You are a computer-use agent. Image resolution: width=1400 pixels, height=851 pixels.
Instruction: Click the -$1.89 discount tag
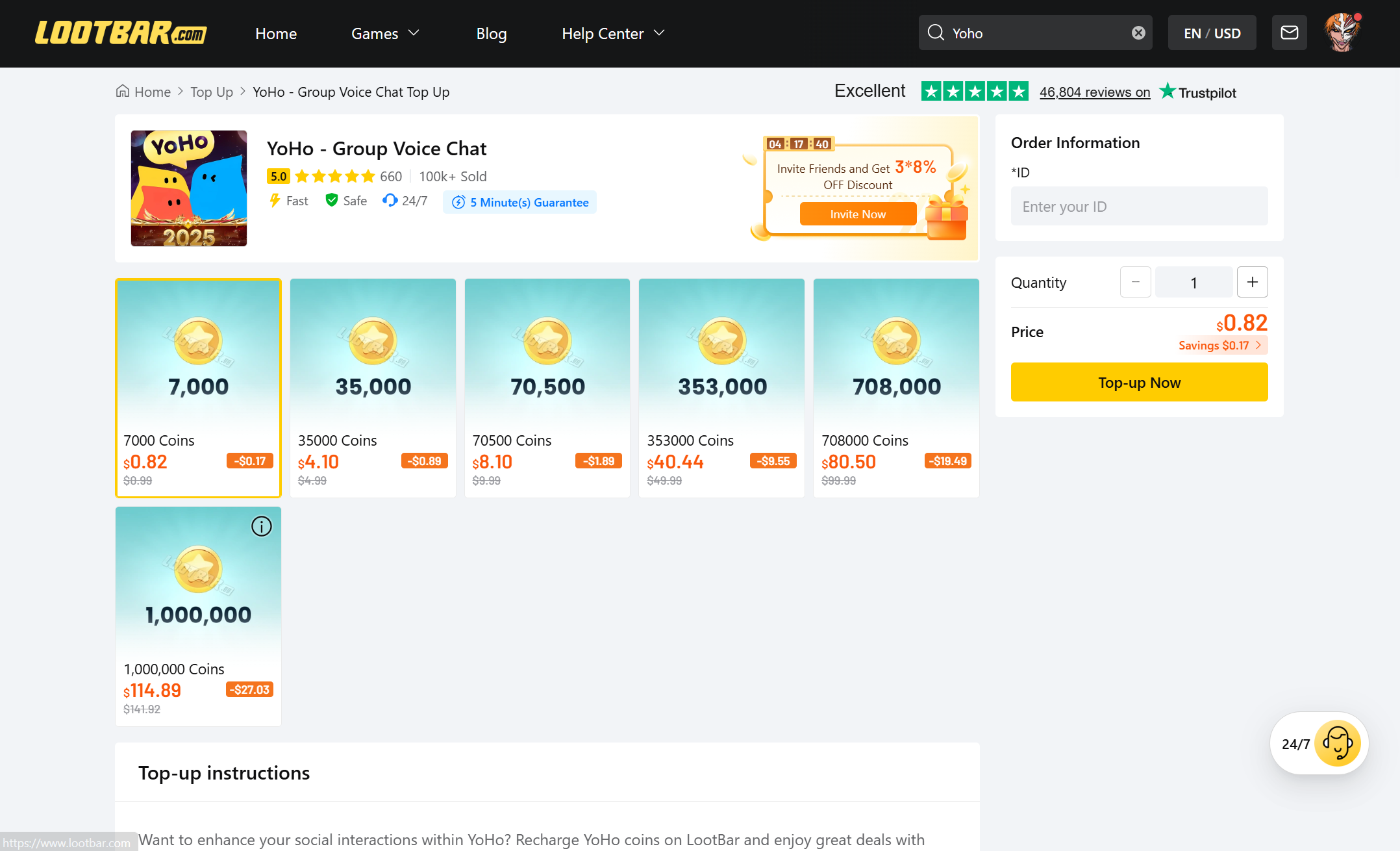click(x=599, y=461)
